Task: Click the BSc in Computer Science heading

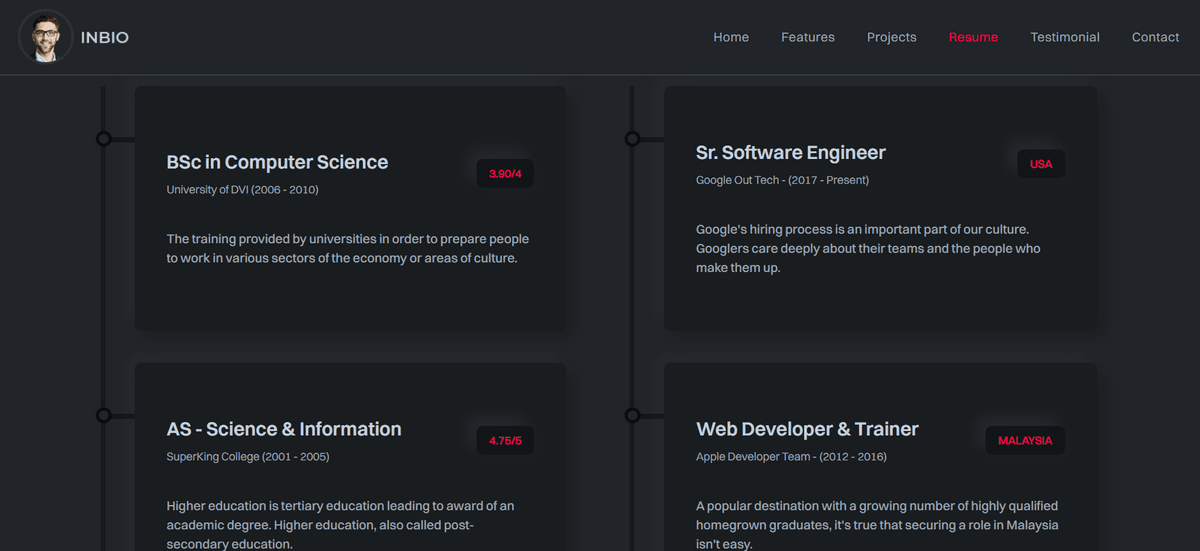Action: (277, 162)
